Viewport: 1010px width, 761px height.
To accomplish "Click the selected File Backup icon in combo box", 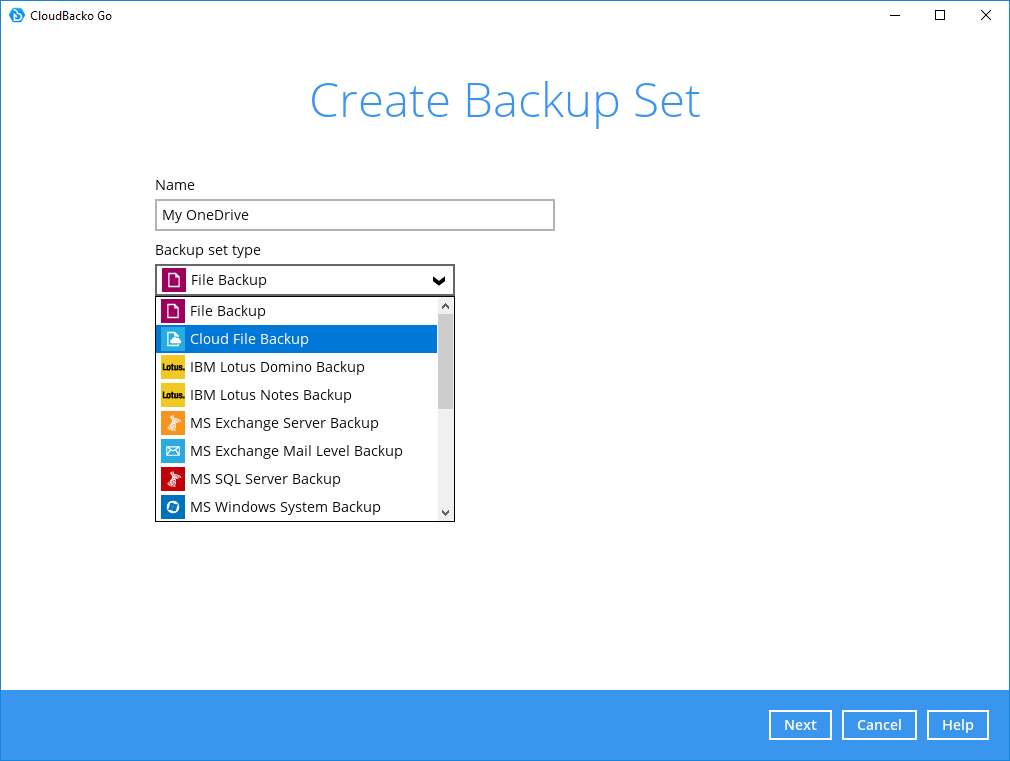I will (x=173, y=280).
